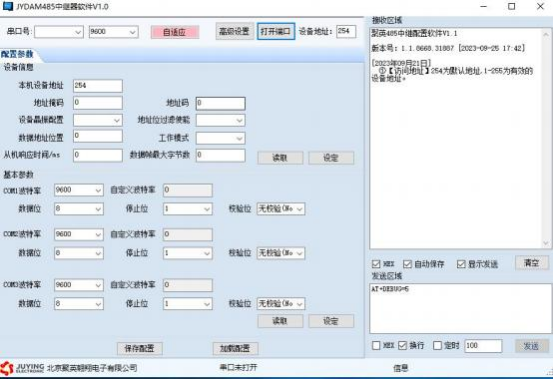This screenshot has width=554, height=380.
Task: Click the JYDAM485 app icon in title bar
Action: [x=8, y=6]
